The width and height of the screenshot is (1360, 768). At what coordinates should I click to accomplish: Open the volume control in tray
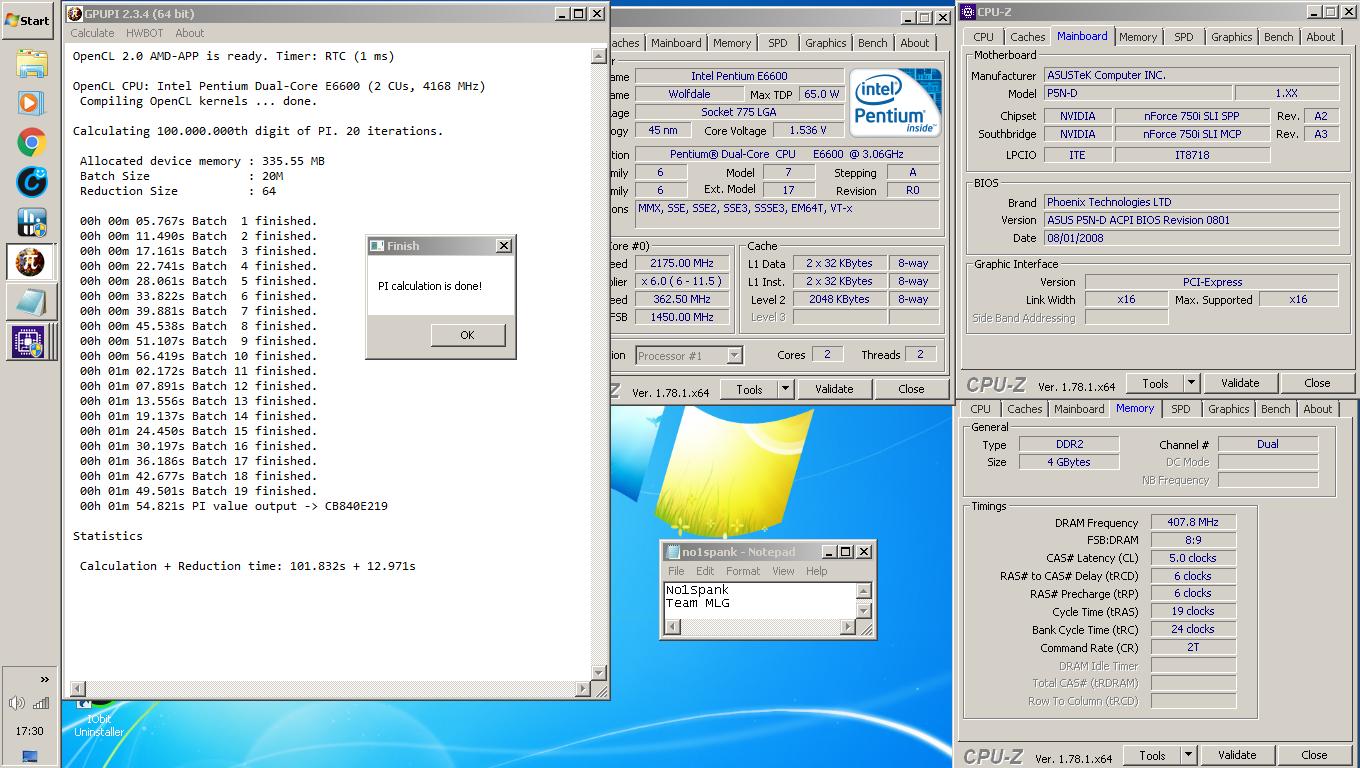tap(17, 703)
